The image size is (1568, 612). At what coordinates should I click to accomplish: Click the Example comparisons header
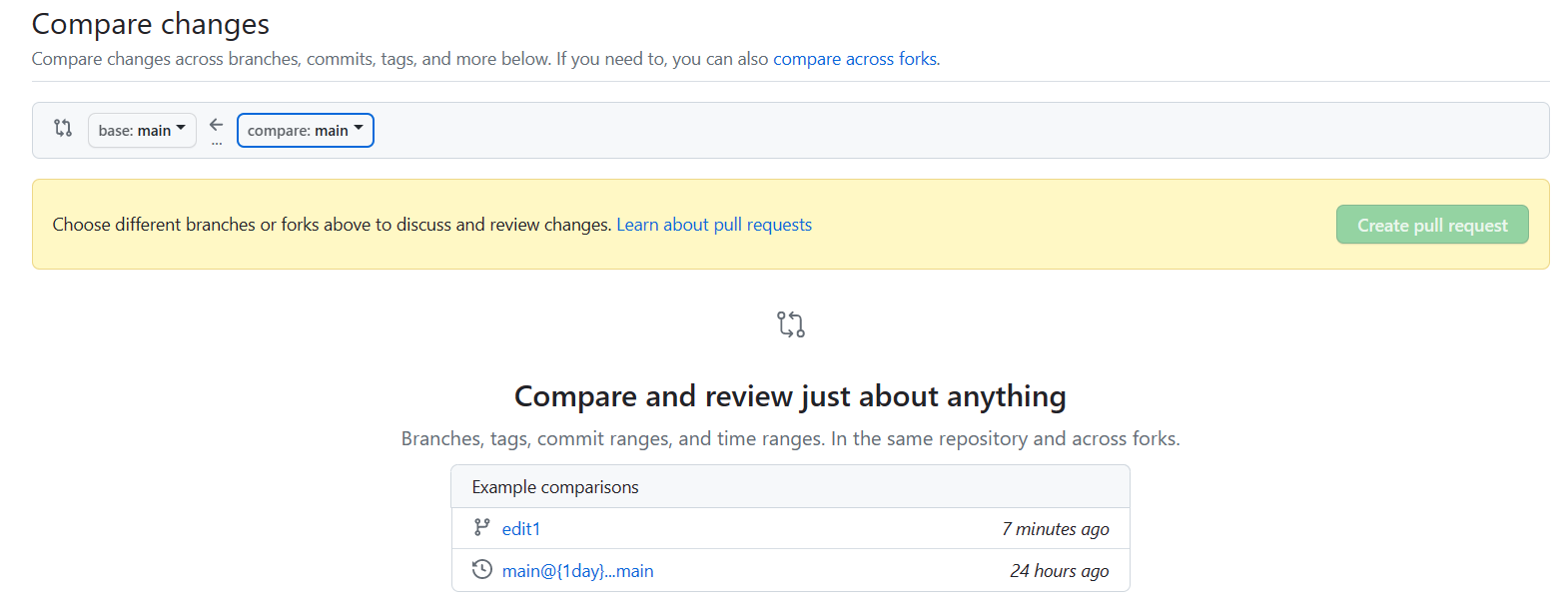point(555,487)
